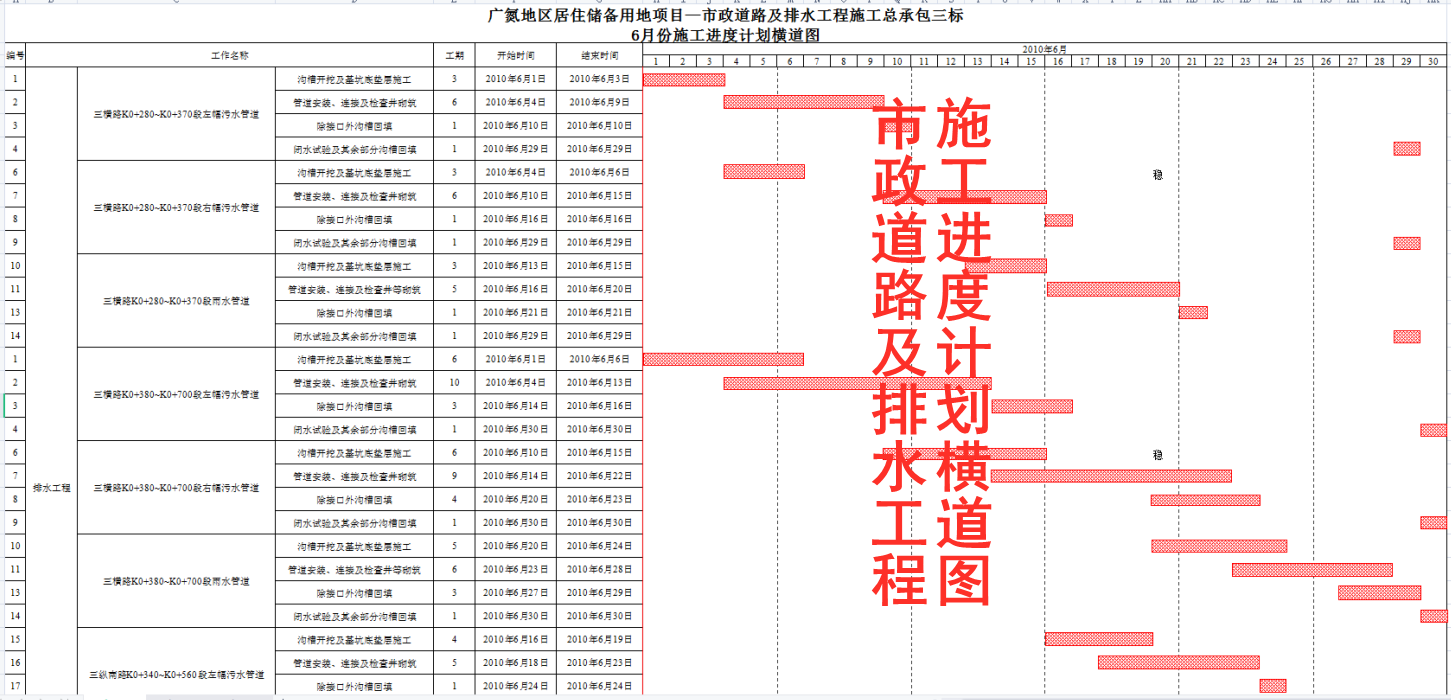Click day 26 in the June timeline header
Viewport: 1451px width, 700px height.
pos(1326,61)
